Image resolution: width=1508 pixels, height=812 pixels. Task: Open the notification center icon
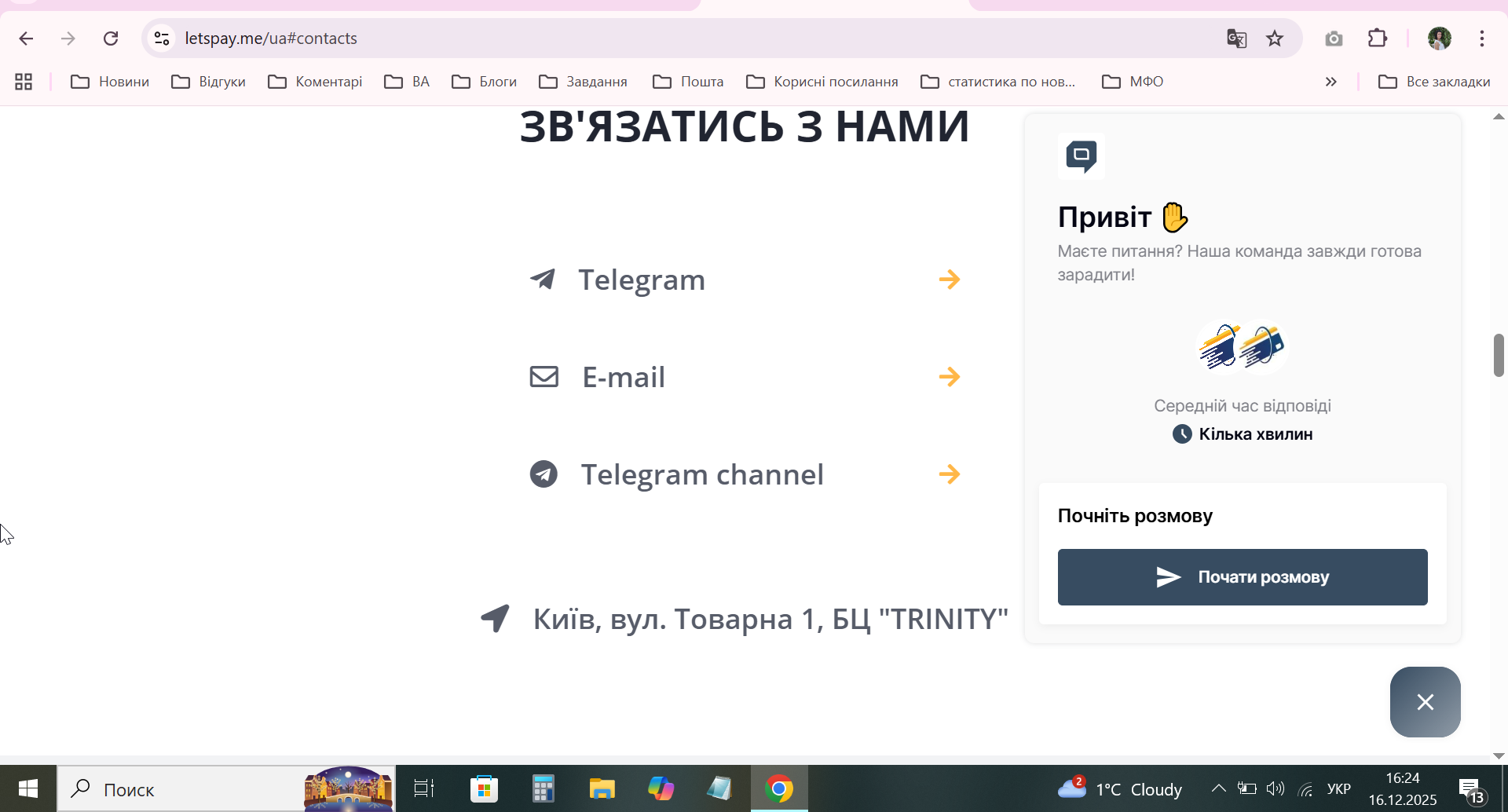coord(1470,788)
